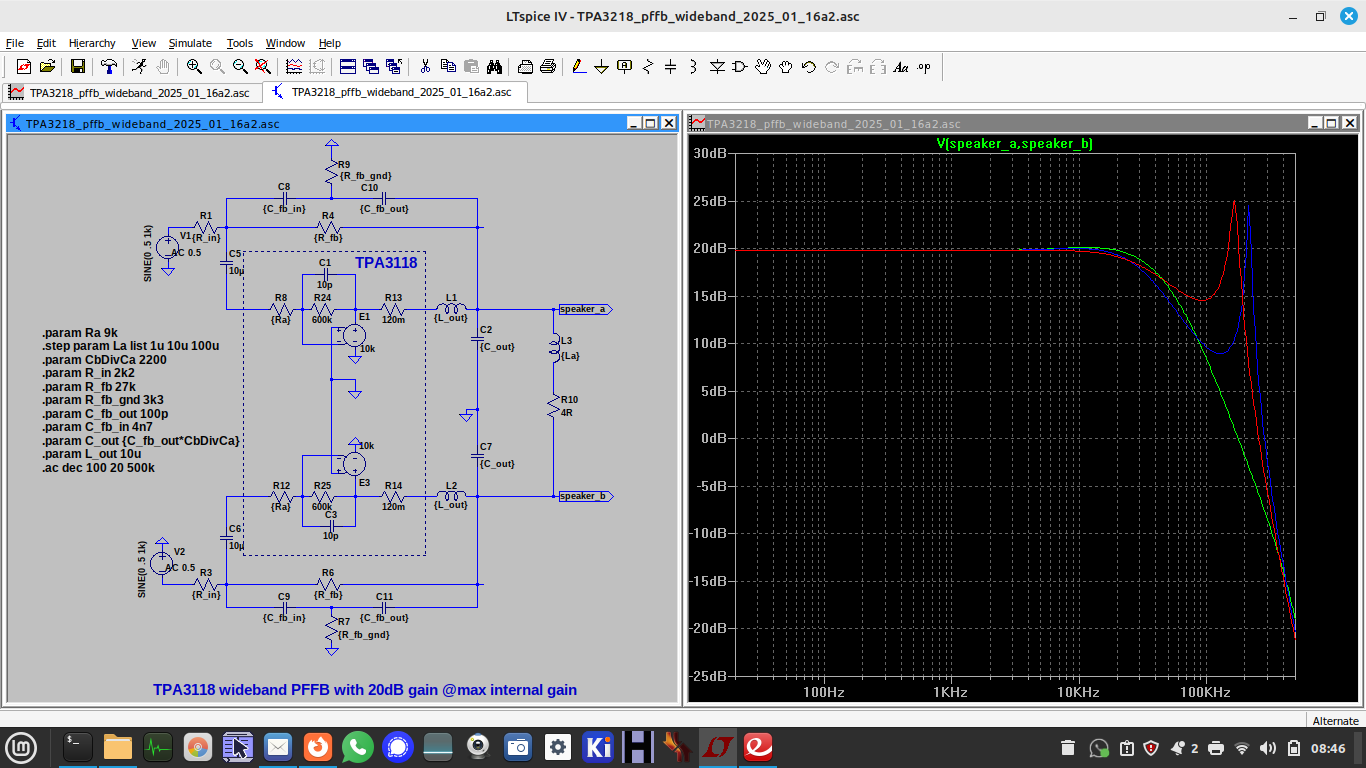The height and width of the screenshot is (768, 1366).
Task: Switch to the schematic document tab
Action: pyautogui.click(x=396, y=92)
